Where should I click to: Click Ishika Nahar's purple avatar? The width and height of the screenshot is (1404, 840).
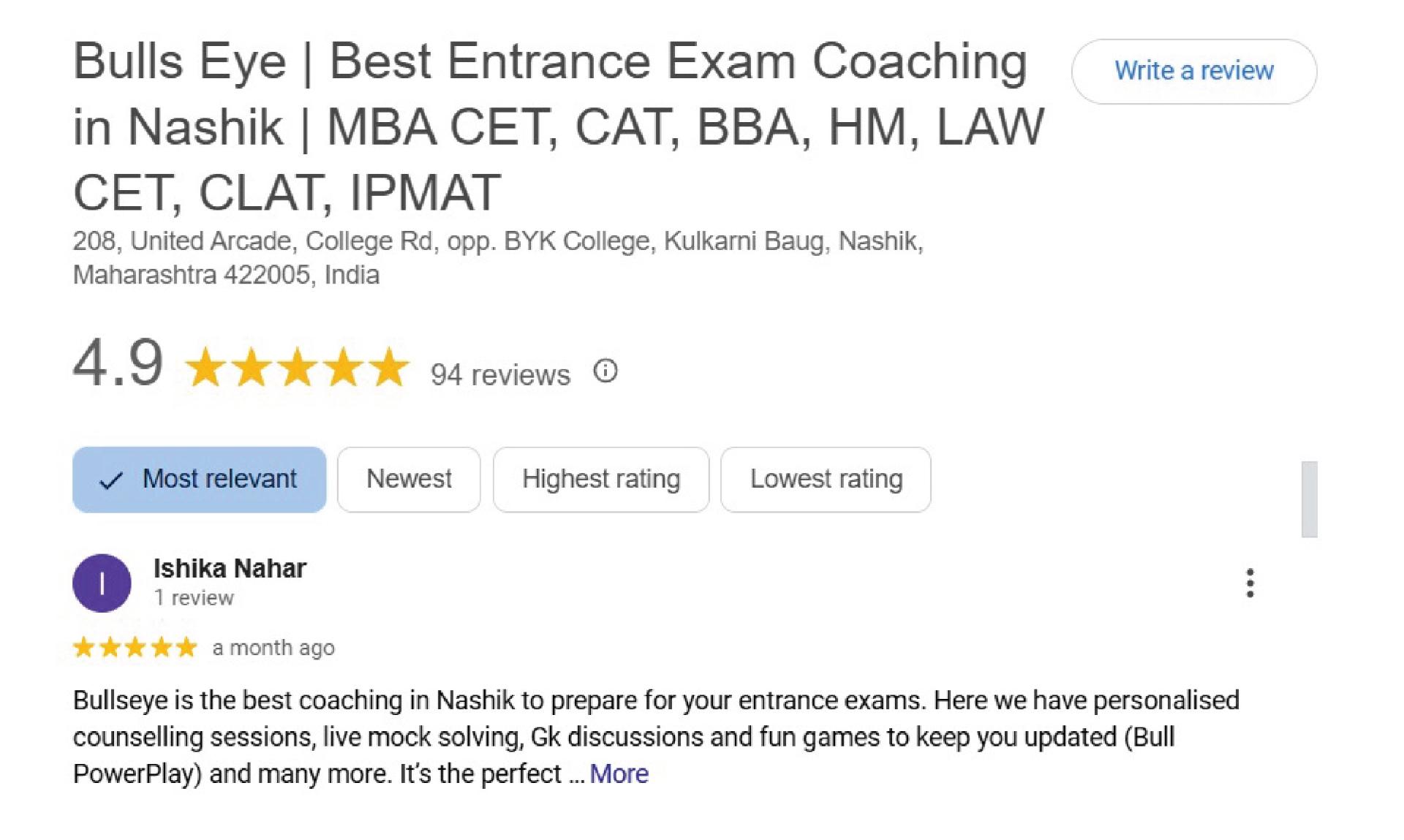coord(102,583)
